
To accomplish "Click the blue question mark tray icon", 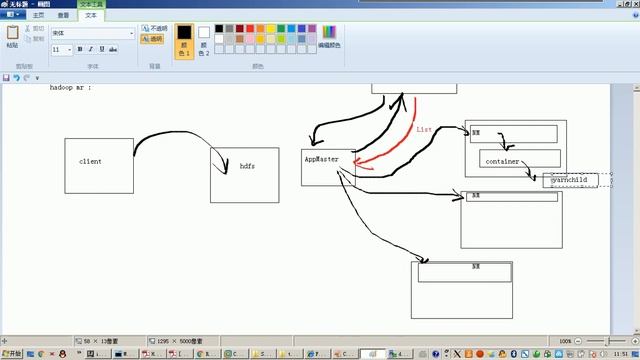I will pyautogui.click(x=436, y=354).
